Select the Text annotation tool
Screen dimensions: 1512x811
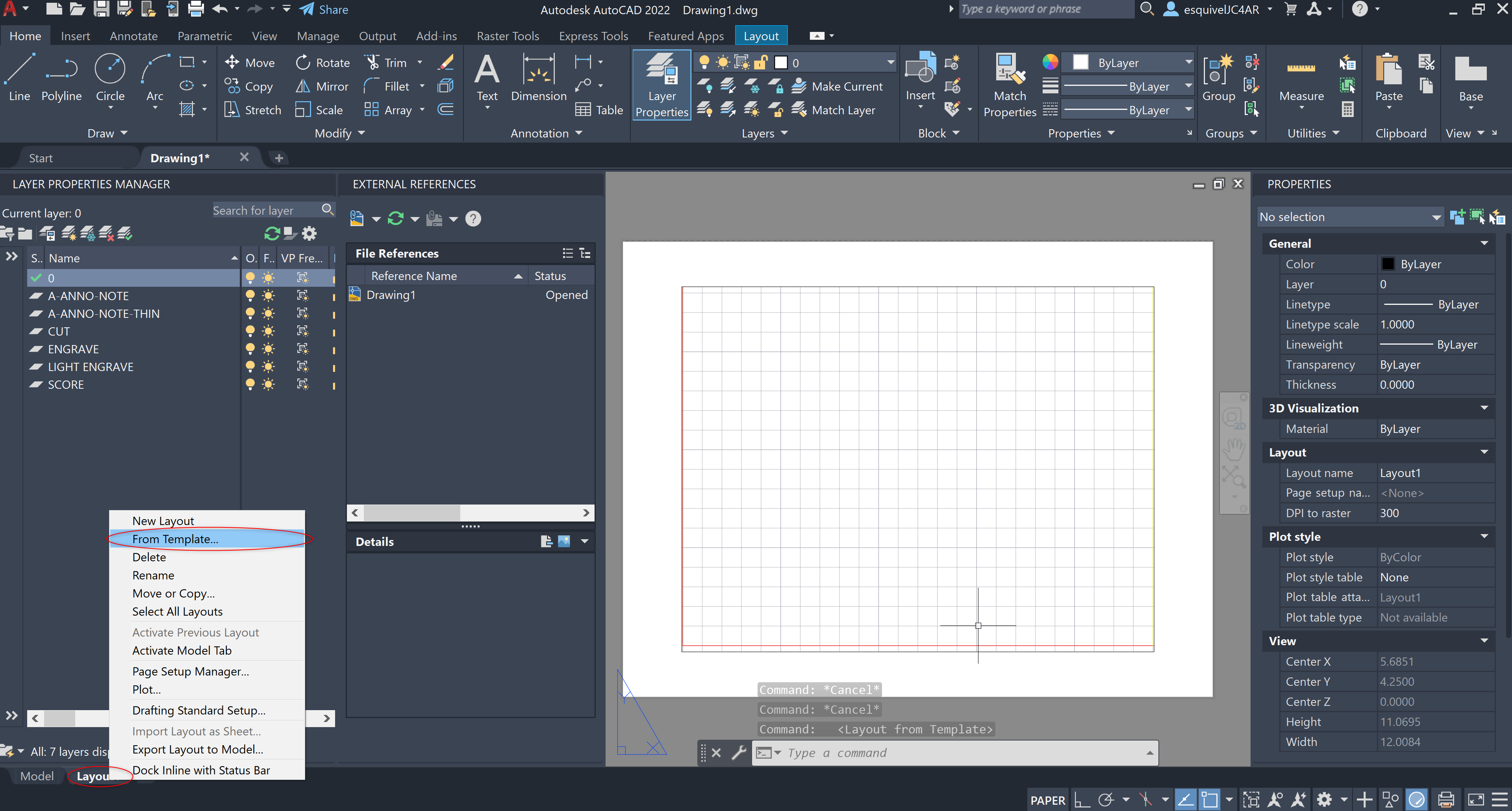487,78
